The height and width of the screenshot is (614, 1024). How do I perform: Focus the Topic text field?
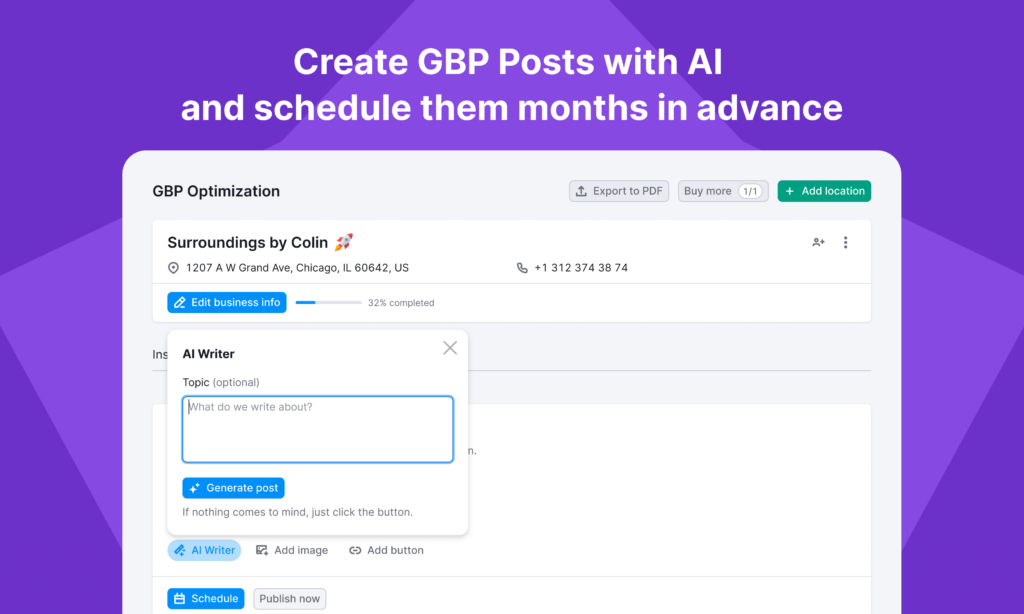coord(318,429)
